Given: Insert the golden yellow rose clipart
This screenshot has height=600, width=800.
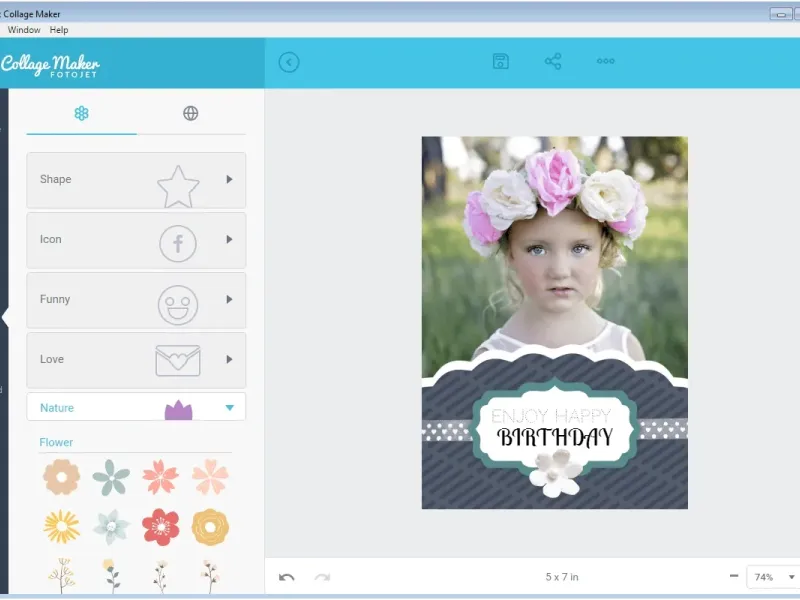Looking at the screenshot, I should 210,527.
